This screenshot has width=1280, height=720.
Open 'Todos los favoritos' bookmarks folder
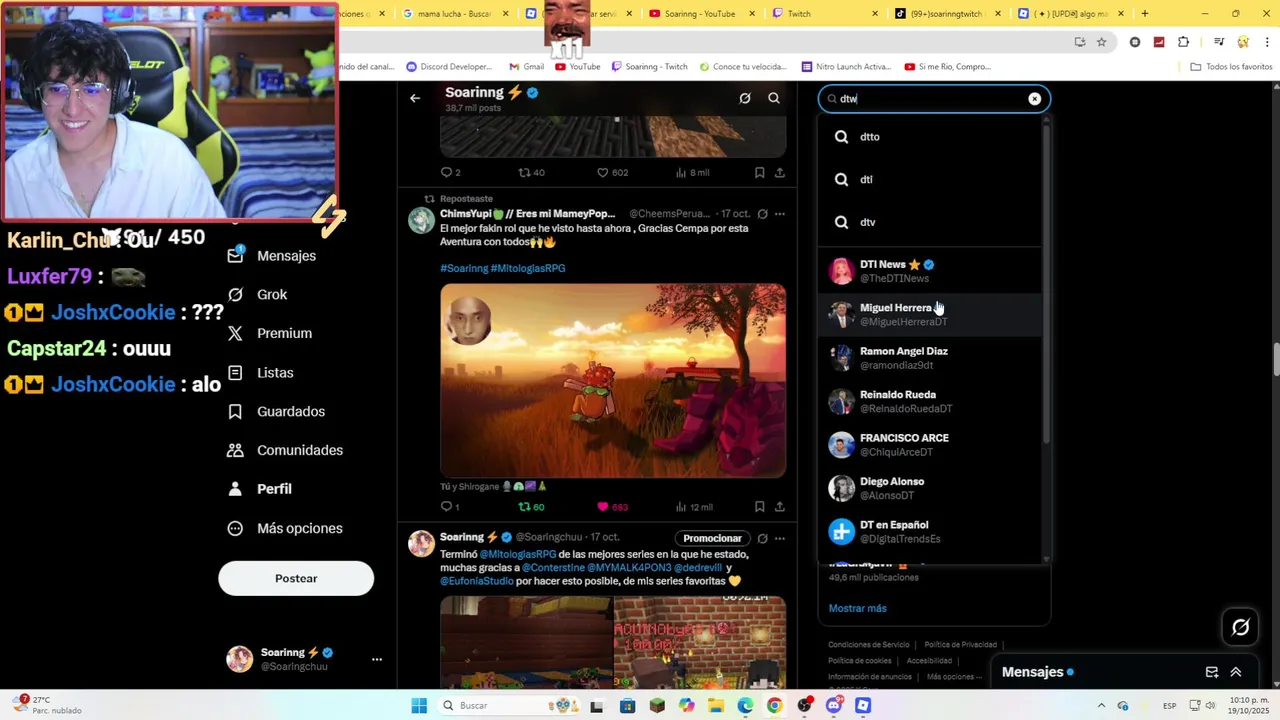coord(1231,67)
